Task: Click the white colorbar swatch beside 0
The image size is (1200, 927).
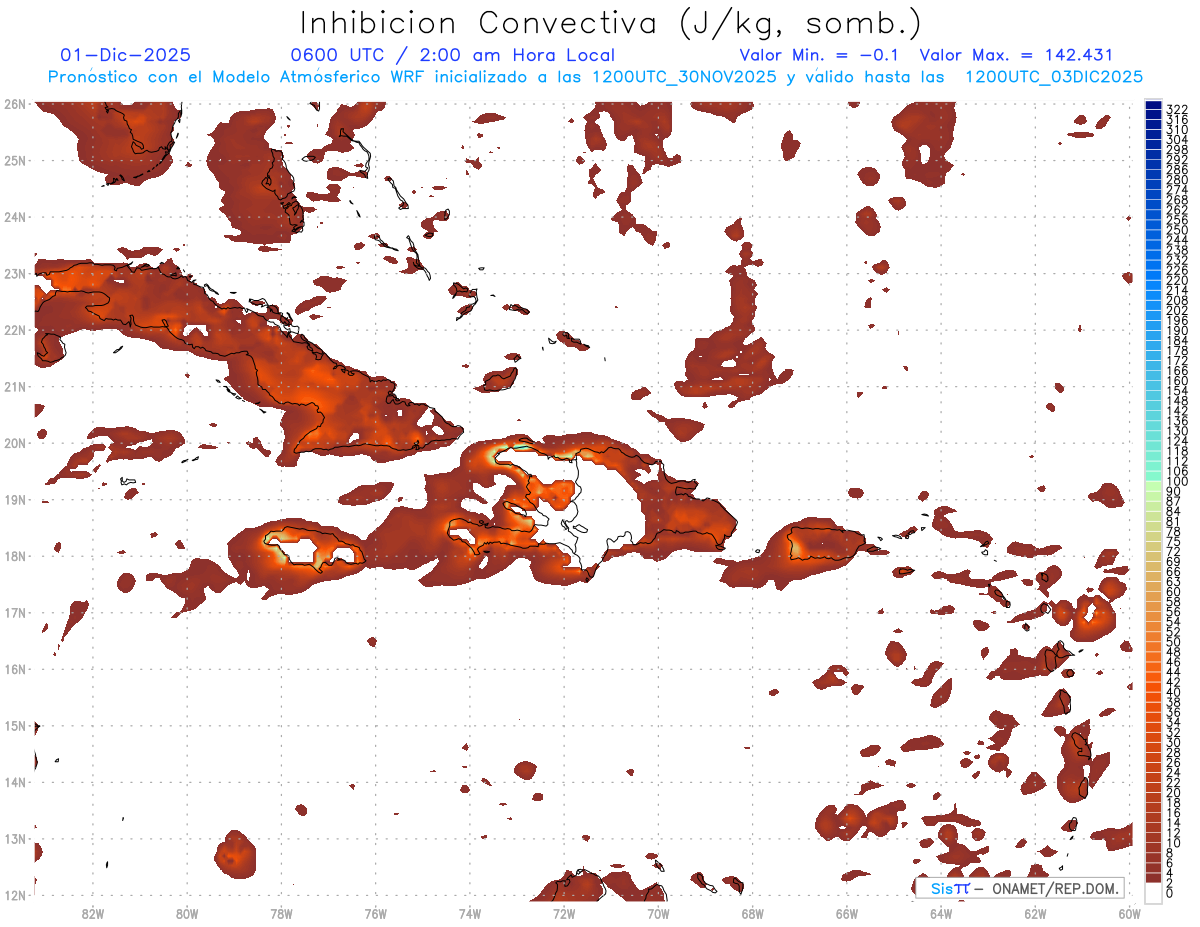Action: tap(1153, 893)
